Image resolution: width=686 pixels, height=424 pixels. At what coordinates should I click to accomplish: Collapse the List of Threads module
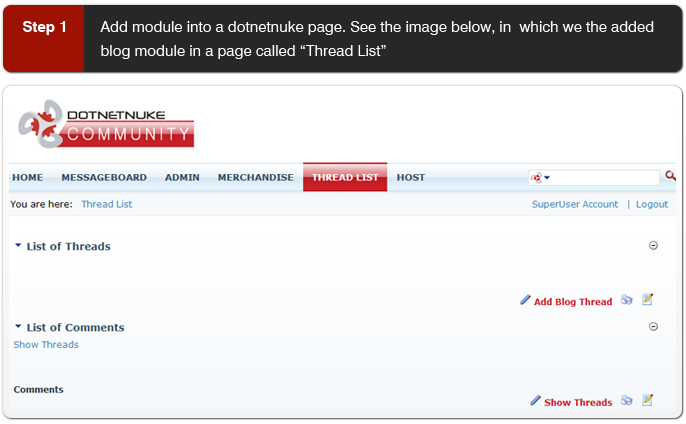tap(653, 245)
